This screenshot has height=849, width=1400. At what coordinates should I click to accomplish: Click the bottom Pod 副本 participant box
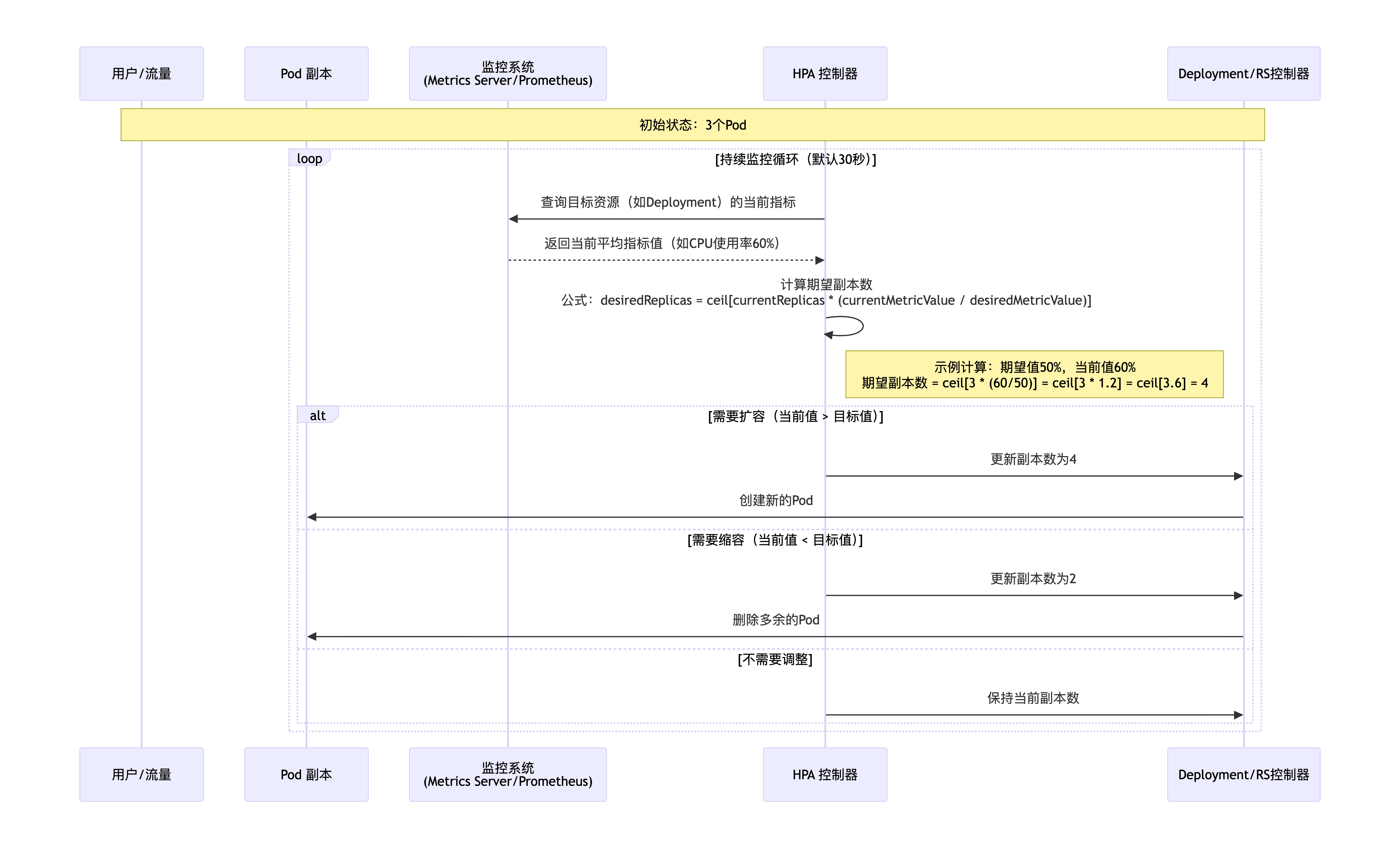(306, 775)
